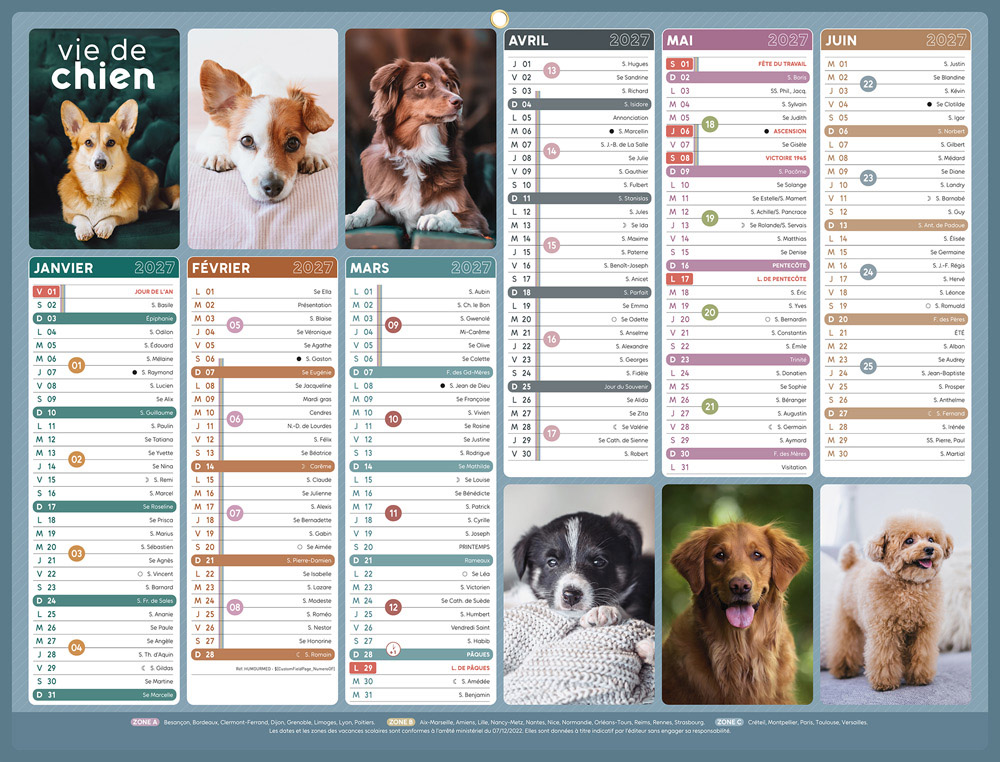Click the hanging hole ring at top

click(x=499, y=18)
